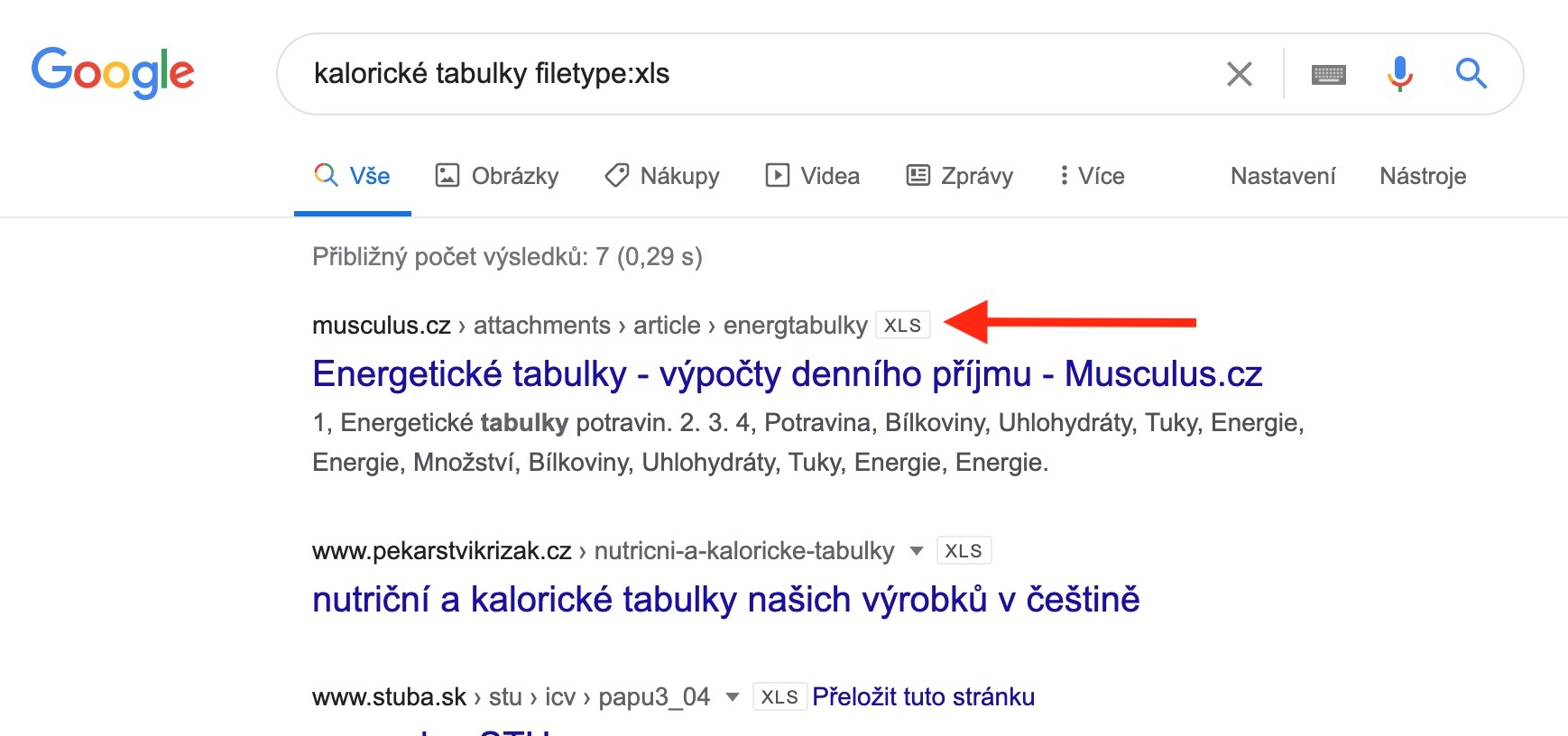Screen dimensions: 1568x736
Task: Expand dropdown arrow next to pekarstvikrizak.cz URL
Action: point(917,551)
